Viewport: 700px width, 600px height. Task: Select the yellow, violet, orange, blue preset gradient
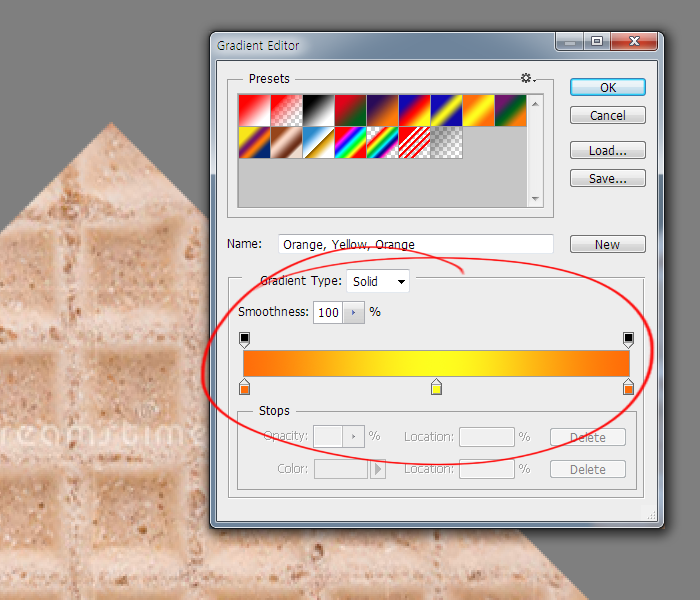254,142
